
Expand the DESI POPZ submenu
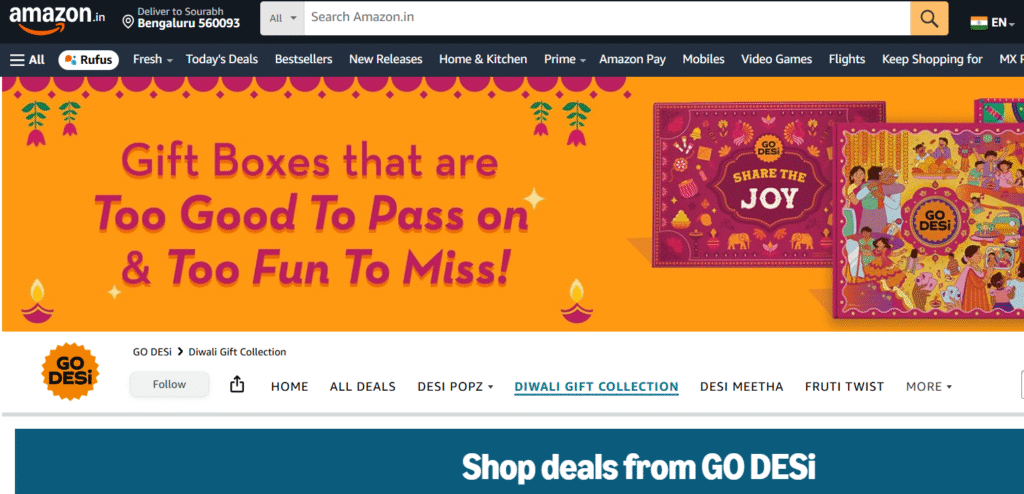tap(455, 387)
